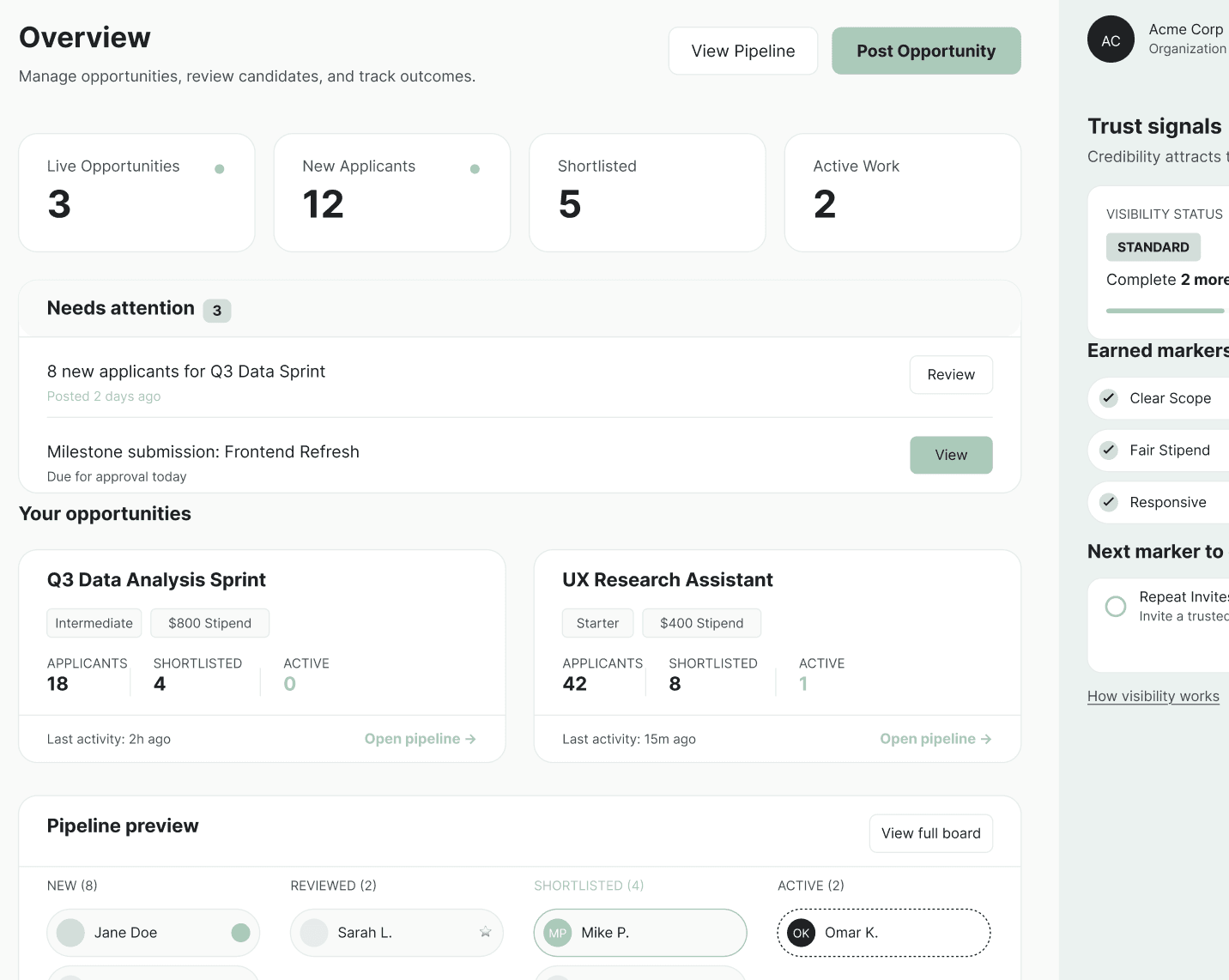
Task: Click the UX Research Assistant title
Action: (668, 580)
